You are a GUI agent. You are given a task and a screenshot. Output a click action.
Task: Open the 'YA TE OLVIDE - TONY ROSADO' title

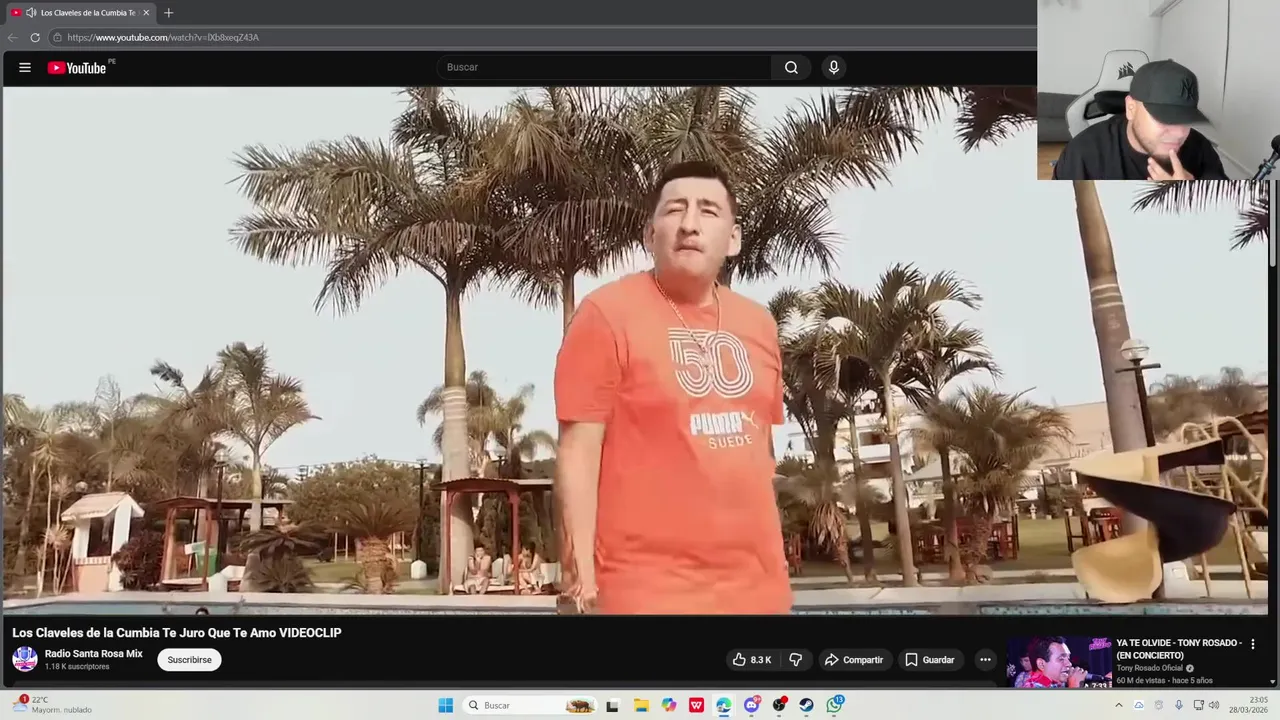click(1179, 649)
